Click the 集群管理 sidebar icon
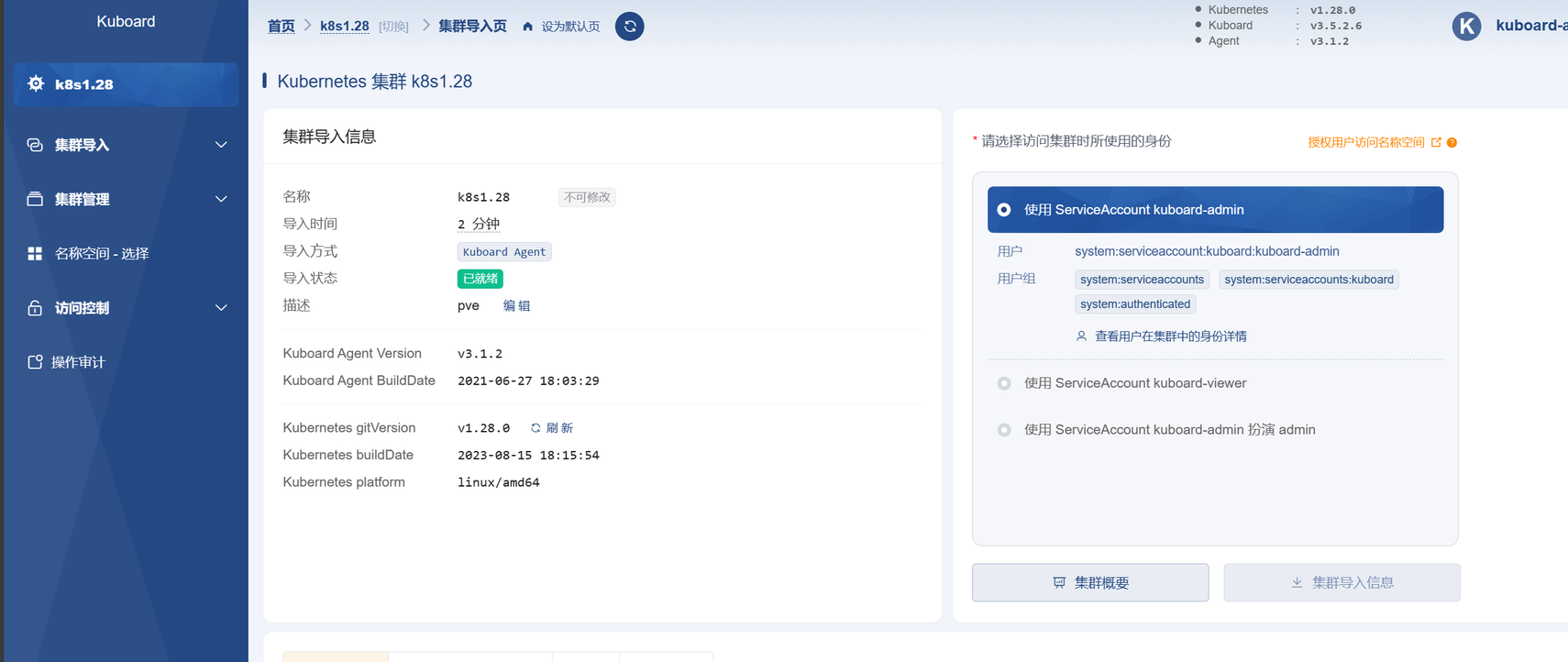Image resolution: width=1568 pixels, height=662 pixels. tap(35, 199)
